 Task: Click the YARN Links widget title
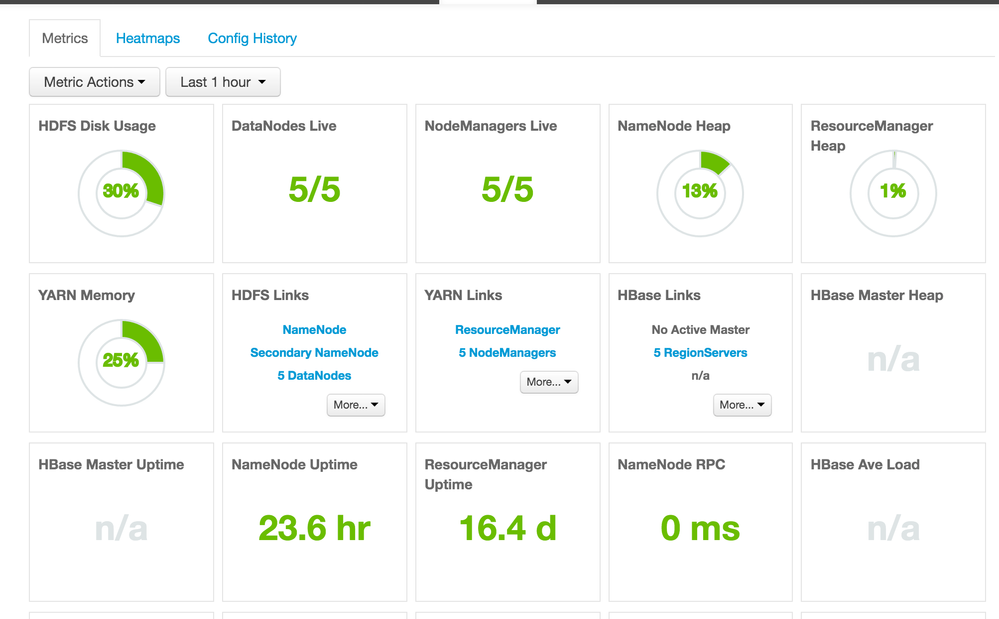coord(463,295)
